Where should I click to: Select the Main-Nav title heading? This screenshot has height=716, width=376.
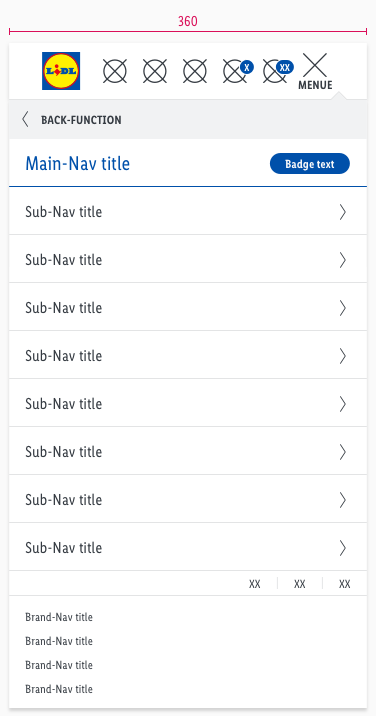pyautogui.click(x=78, y=163)
